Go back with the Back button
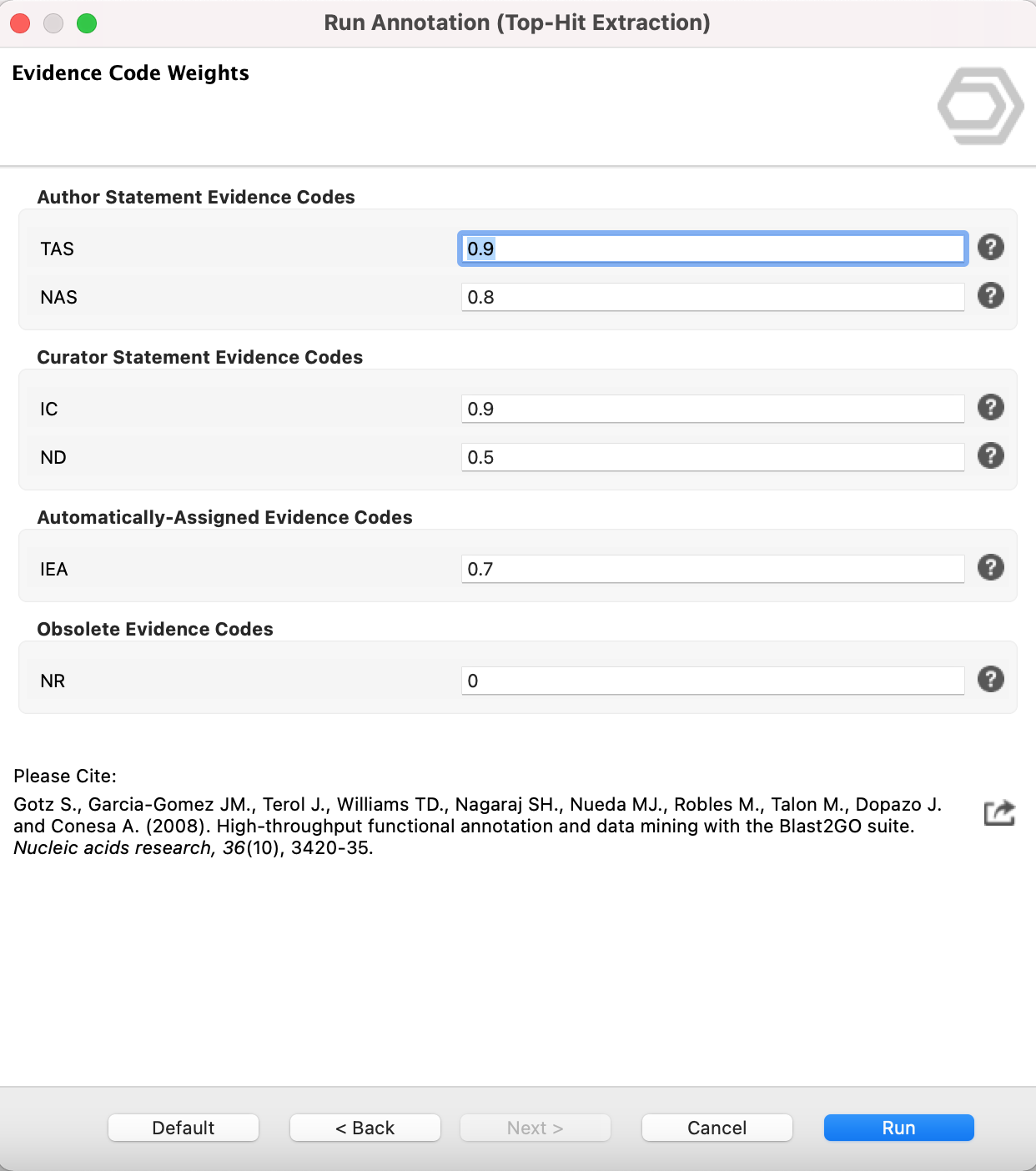The width and height of the screenshot is (1036, 1171). [365, 1128]
